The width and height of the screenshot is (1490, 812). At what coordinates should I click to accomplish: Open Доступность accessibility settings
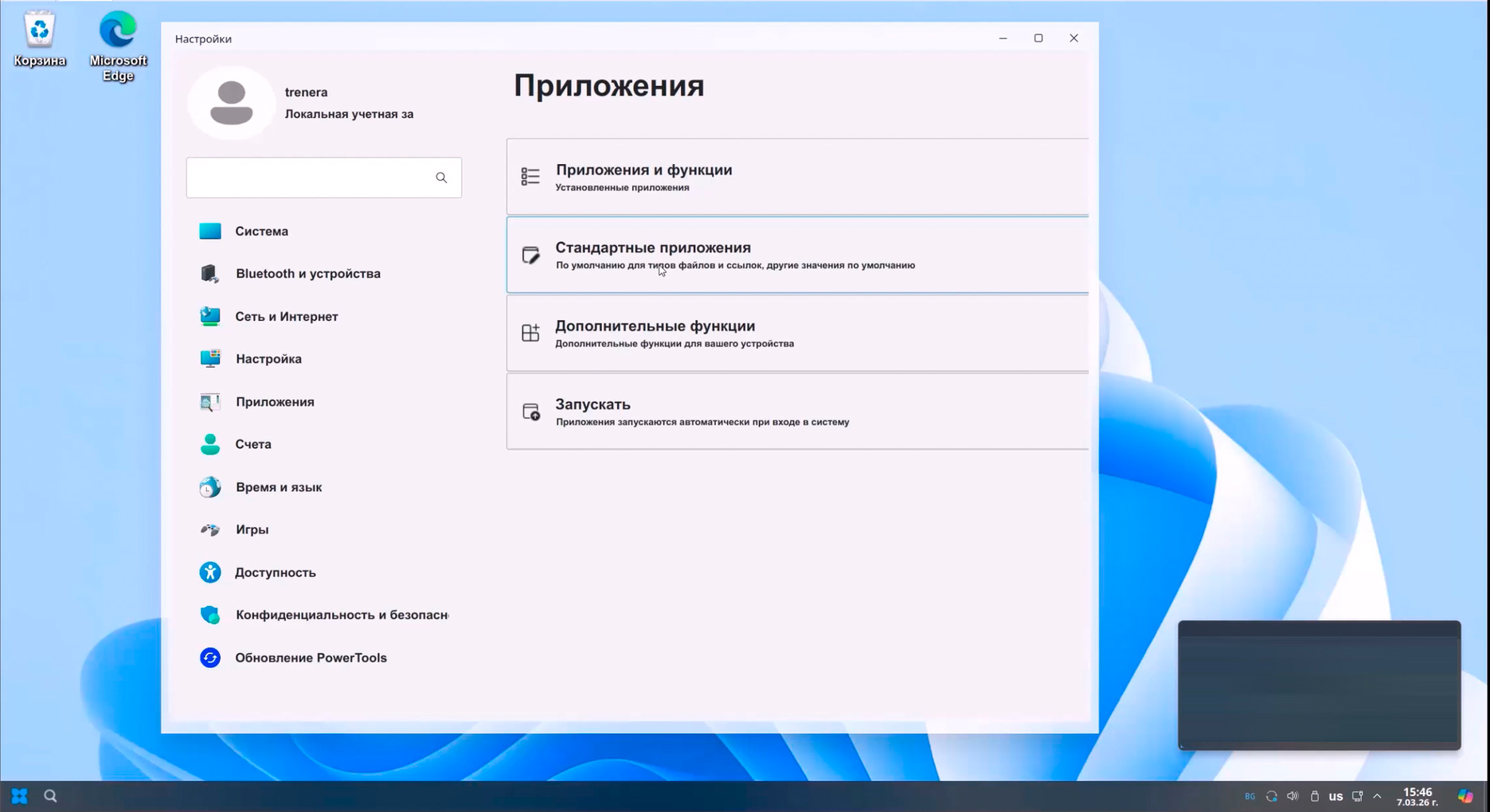(x=275, y=572)
